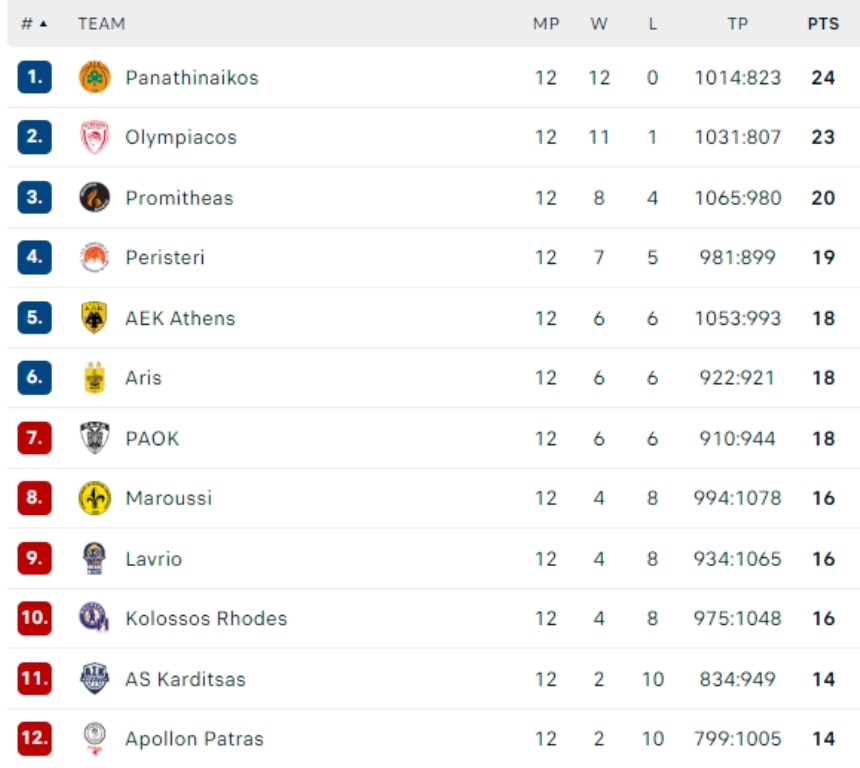
Task: Sort by the MP column header
Action: click(546, 24)
